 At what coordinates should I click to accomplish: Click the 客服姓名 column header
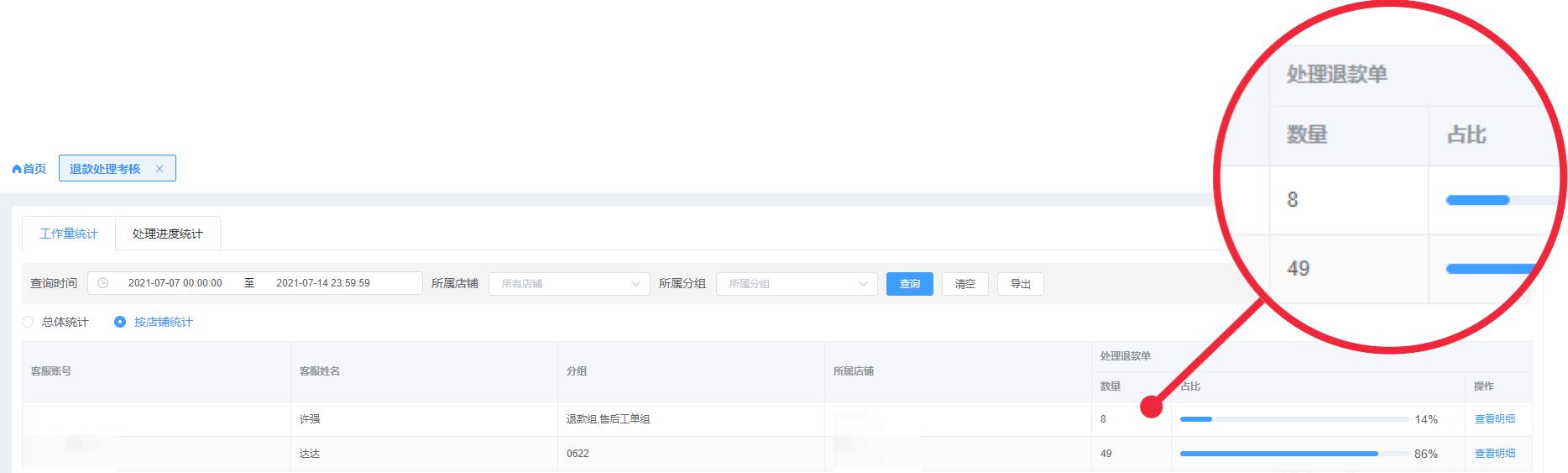[320, 371]
